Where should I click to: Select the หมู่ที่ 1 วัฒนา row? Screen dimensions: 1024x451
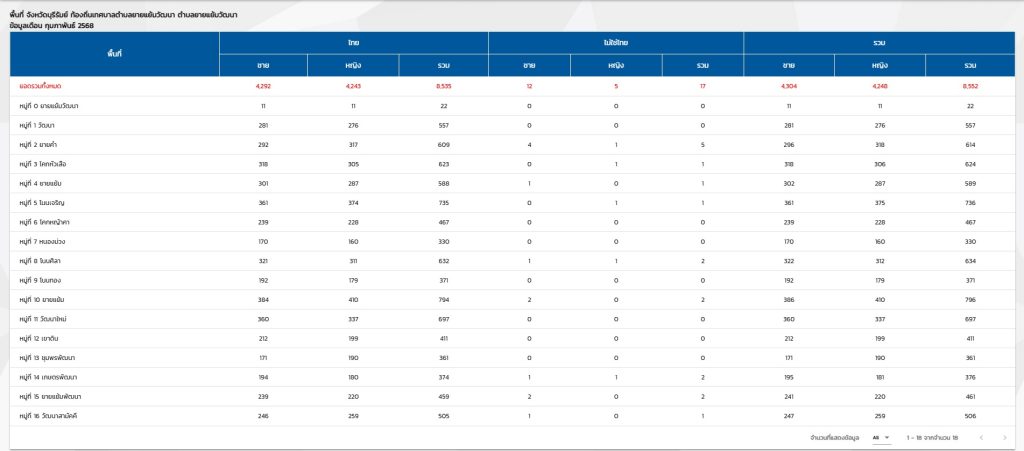click(43, 125)
